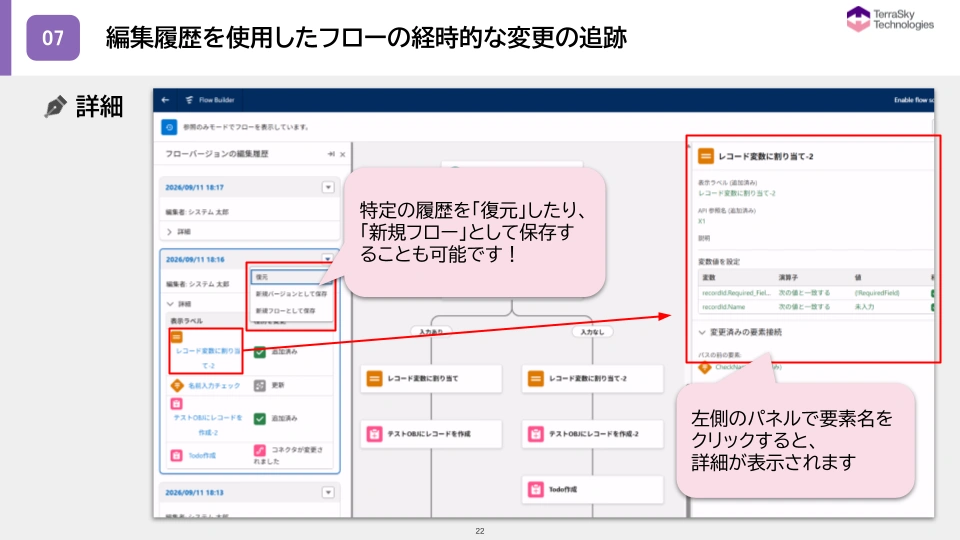Collapse the 変更済みの要素接続 section
Screen dimensions: 960x540
pyautogui.click(x=702, y=332)
